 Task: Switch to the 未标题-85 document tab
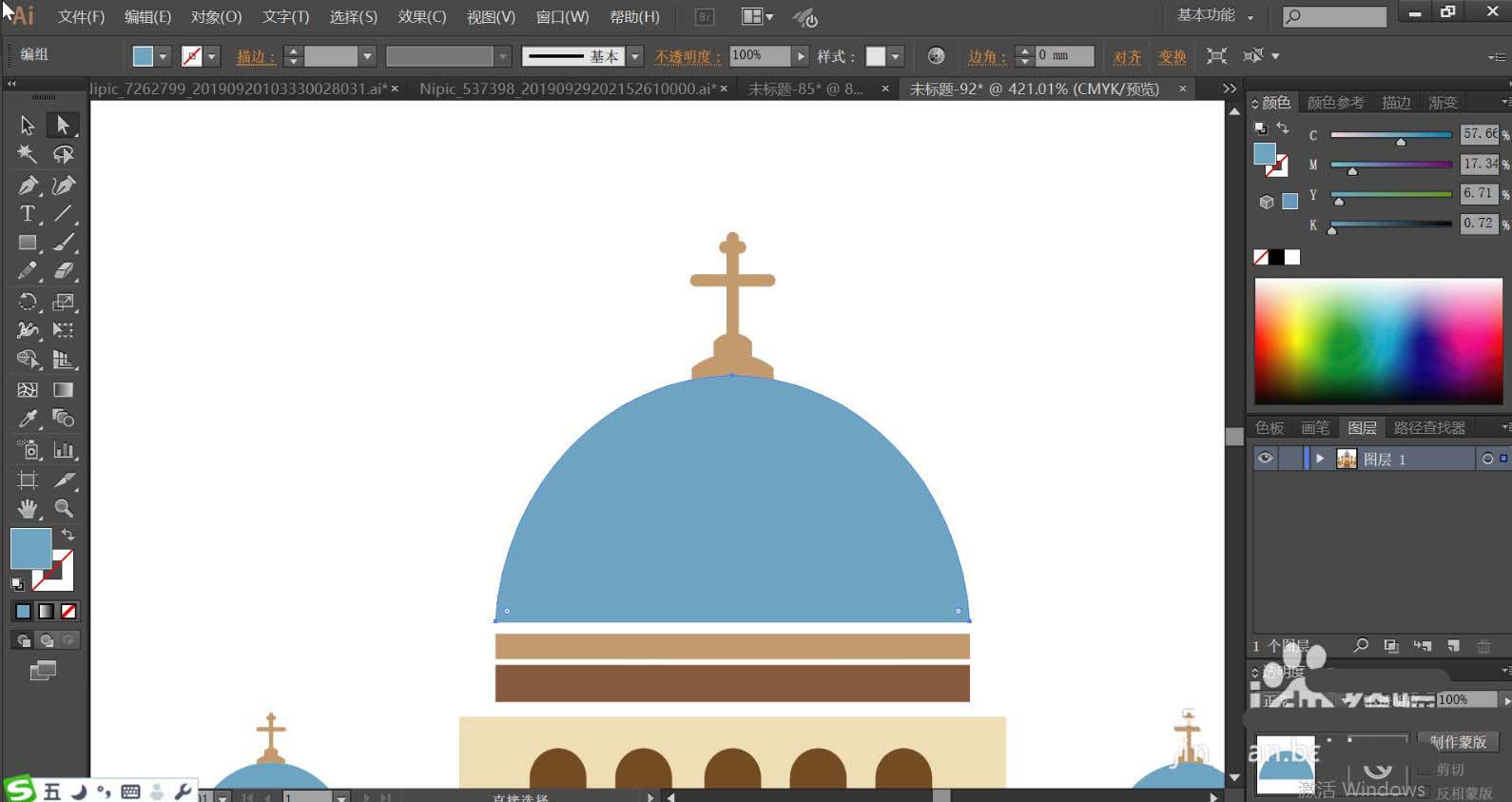pyautogui.click(x=806, y=88)
